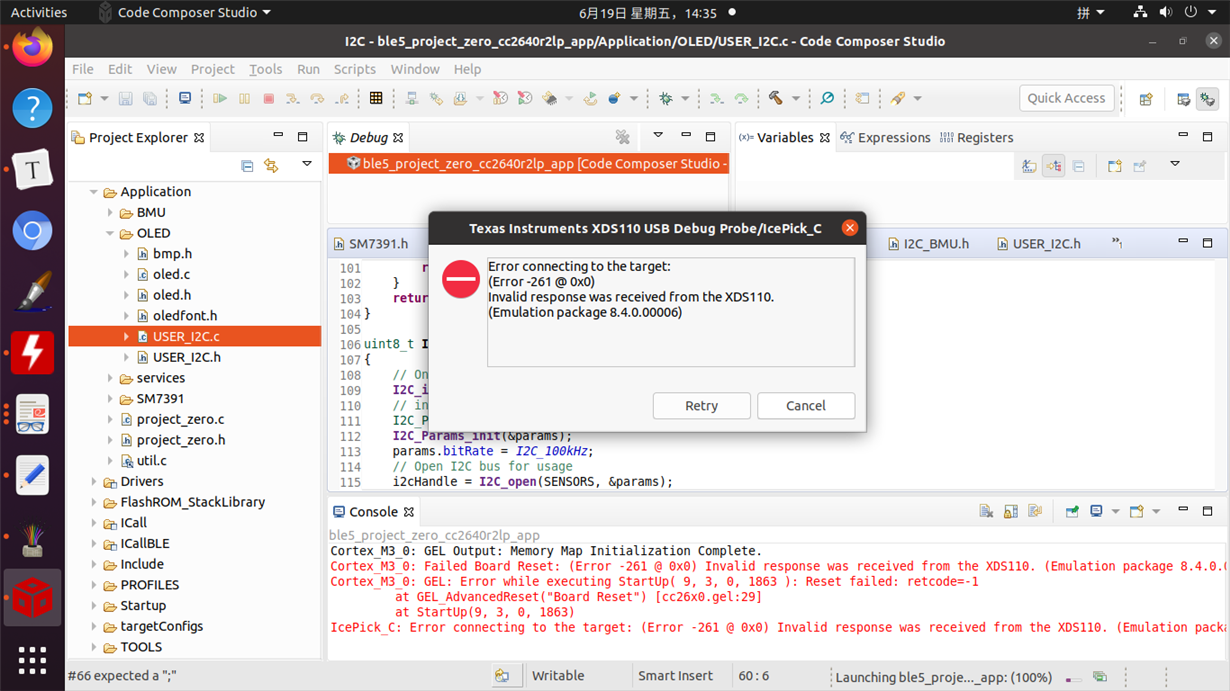This screenshot has height=691, width=1230.
Task: Select project_zero.c in Project Explorer
Action: click(180, 420)
